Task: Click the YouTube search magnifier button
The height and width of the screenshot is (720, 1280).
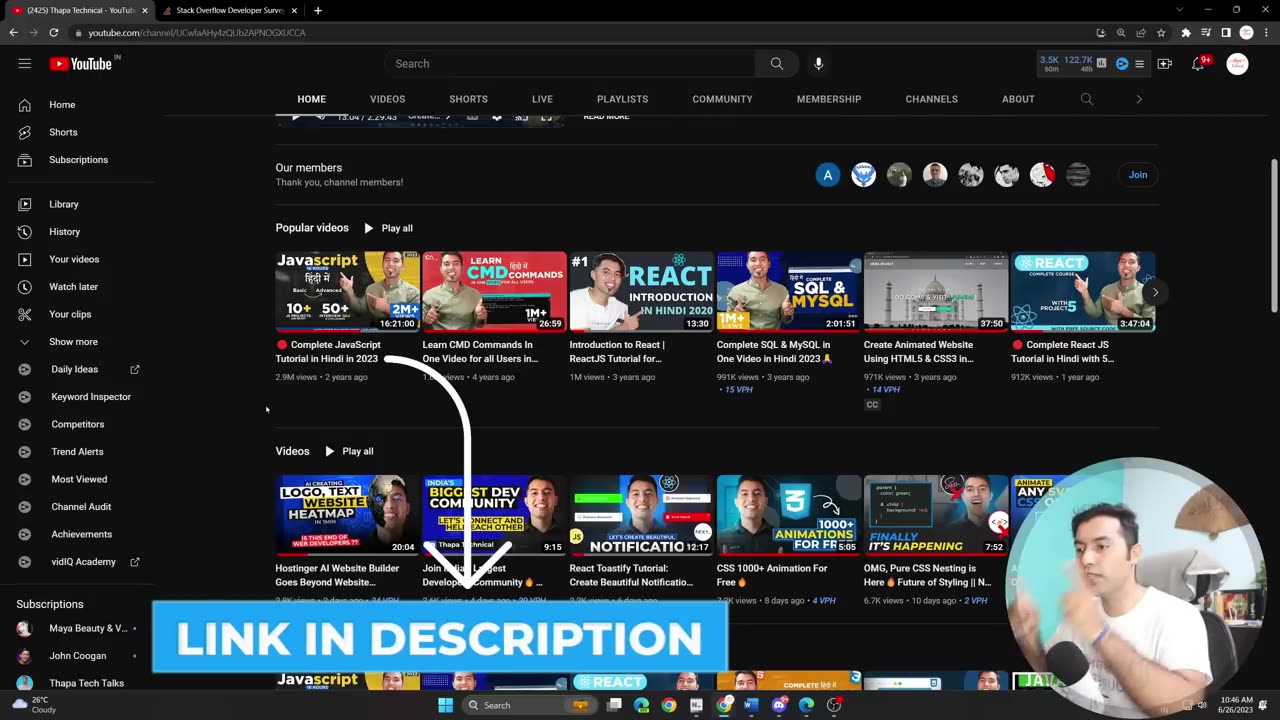Action: (x=776, y=64)
